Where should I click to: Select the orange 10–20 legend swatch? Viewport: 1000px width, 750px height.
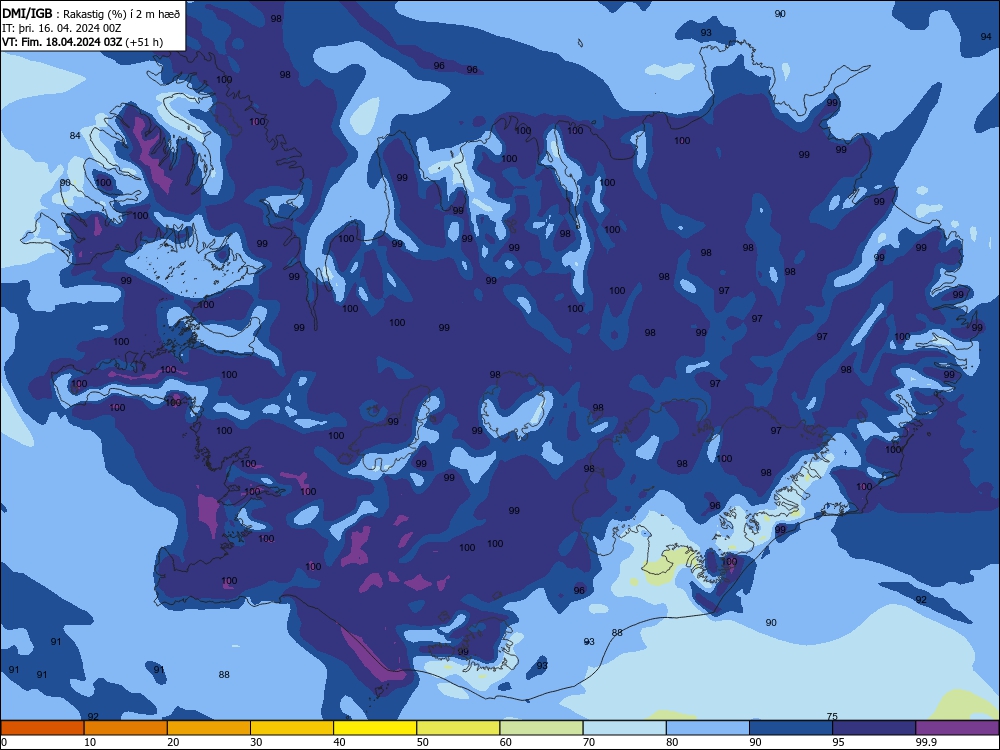126,728
